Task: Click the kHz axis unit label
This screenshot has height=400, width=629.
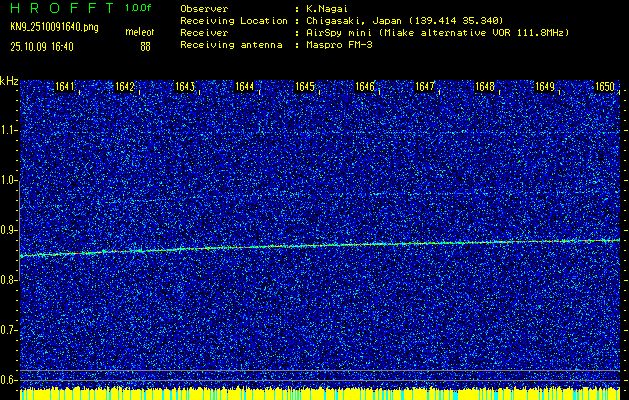Action: [x=9, y=80]
